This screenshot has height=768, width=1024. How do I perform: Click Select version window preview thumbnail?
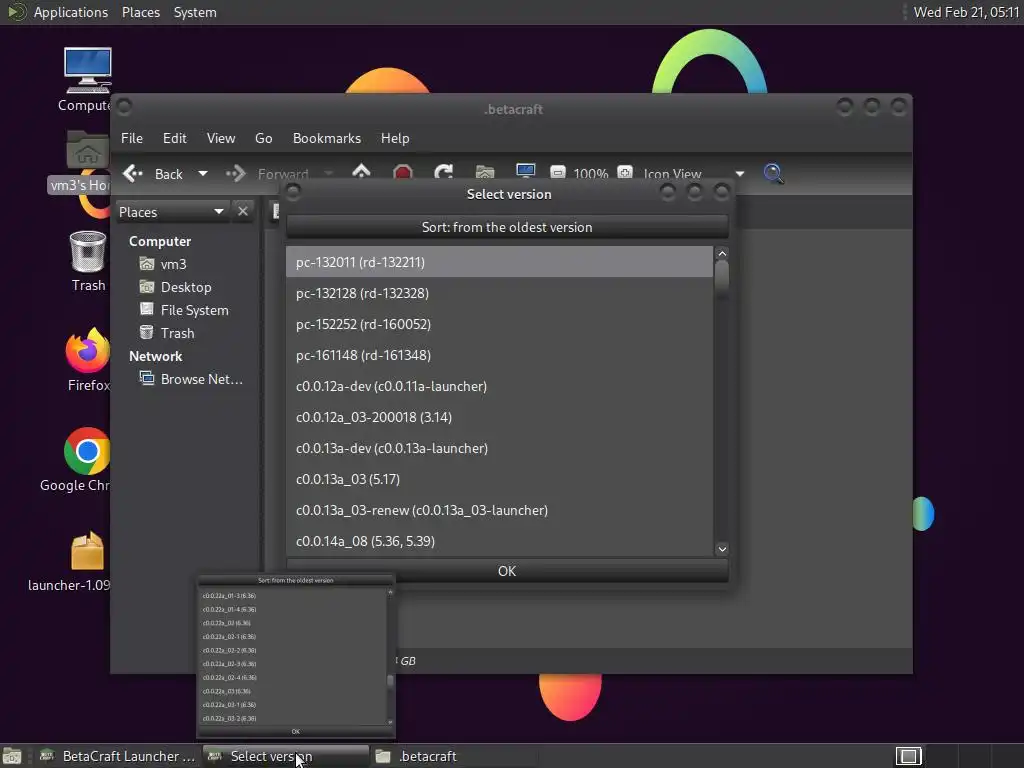click(x=296, y=656)
